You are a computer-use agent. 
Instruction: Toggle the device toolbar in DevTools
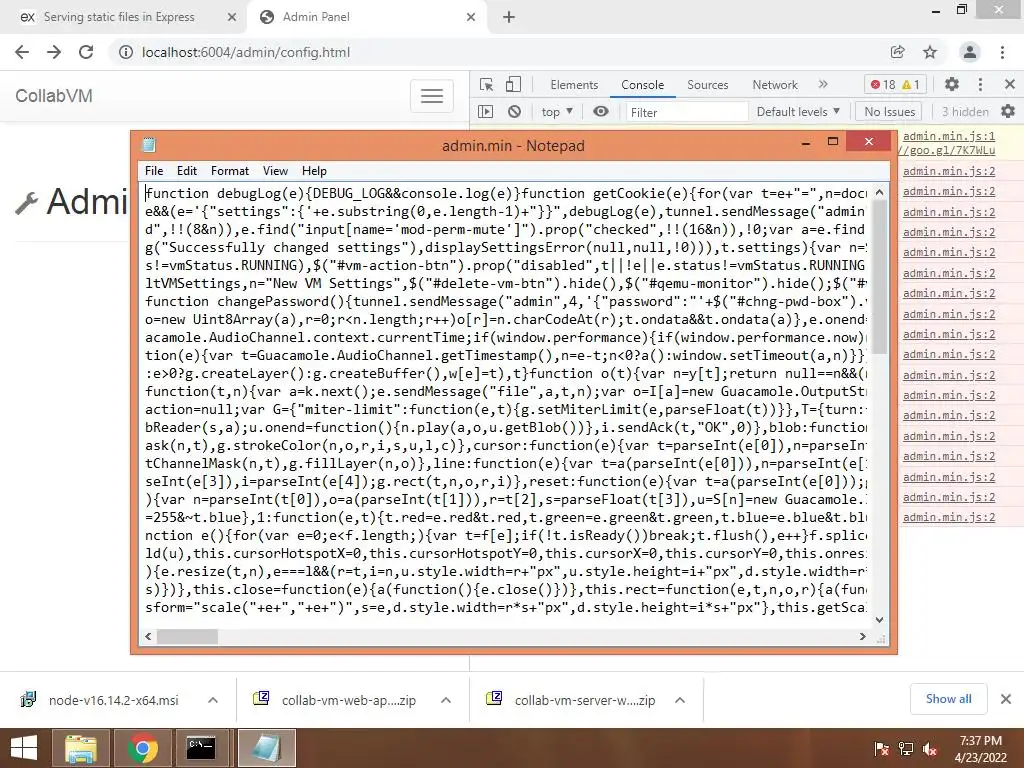pos(513,84)
